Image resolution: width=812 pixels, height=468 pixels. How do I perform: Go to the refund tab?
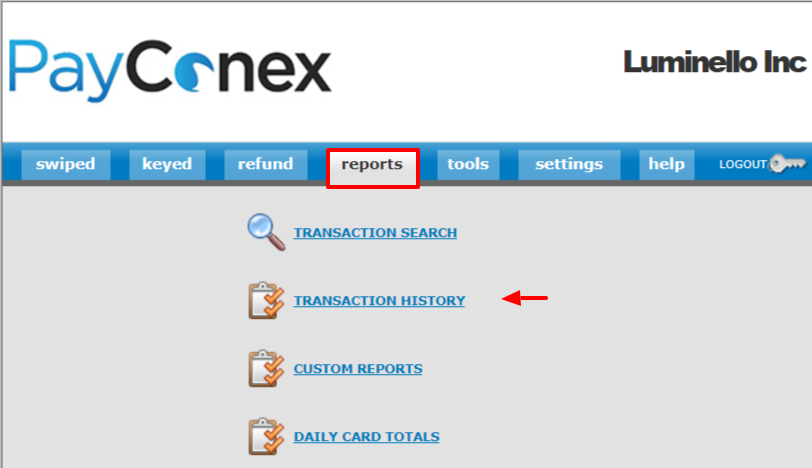[x=266, y=165]
